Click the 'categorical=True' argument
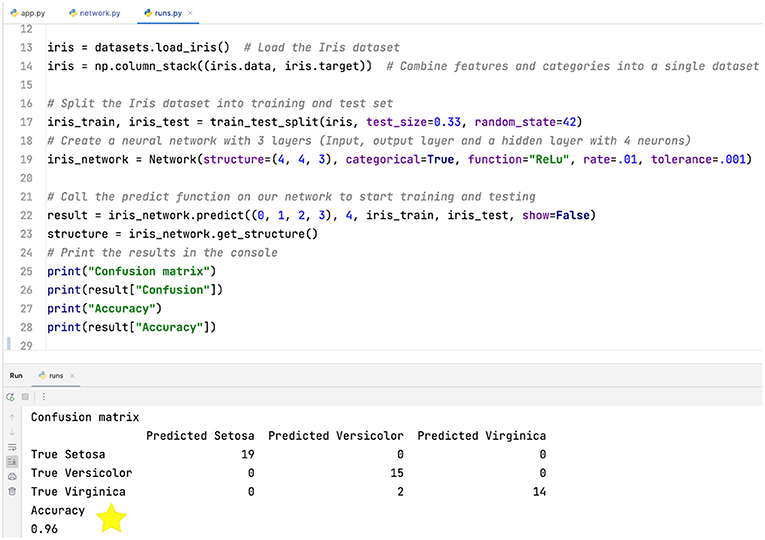The width and height of the screenshot is (765, 540). coord(400,160)
